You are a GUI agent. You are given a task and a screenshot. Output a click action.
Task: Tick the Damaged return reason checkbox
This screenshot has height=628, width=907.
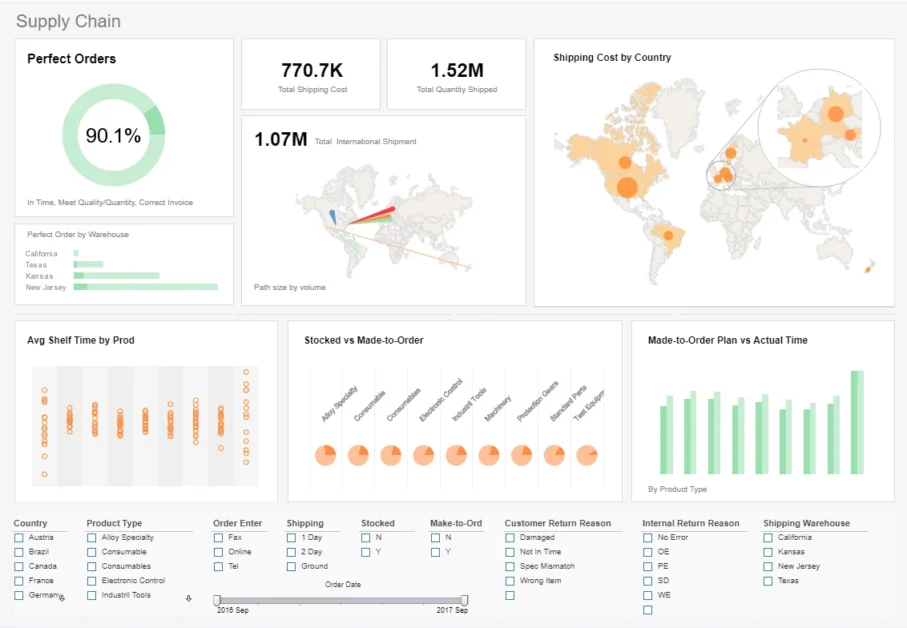coord(510,537)
